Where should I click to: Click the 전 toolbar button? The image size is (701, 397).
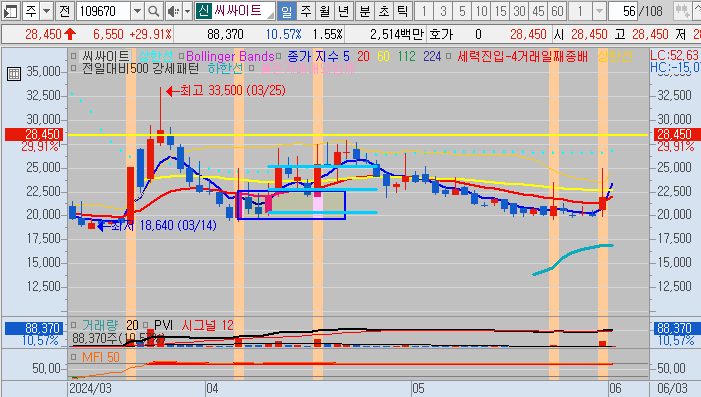pyautogui.click(x=65, y=11)
